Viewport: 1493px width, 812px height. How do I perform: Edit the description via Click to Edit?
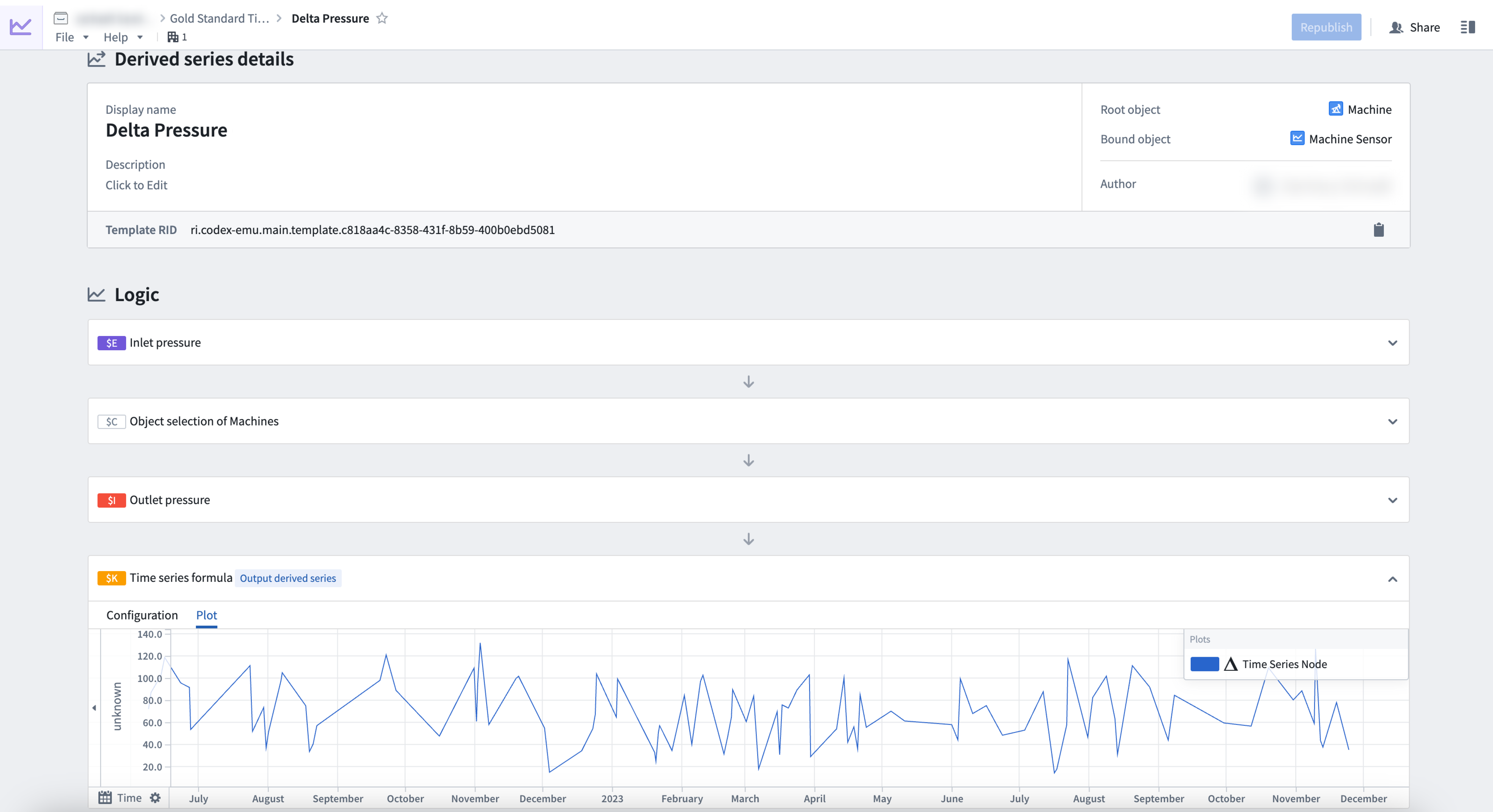pyautogui.click(x=136, y=185)
